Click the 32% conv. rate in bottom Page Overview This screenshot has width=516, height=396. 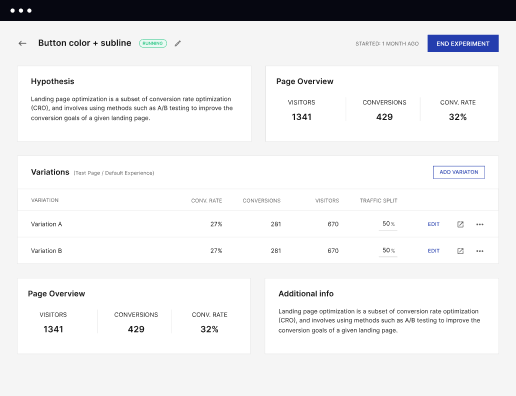(x=209, y=329)
